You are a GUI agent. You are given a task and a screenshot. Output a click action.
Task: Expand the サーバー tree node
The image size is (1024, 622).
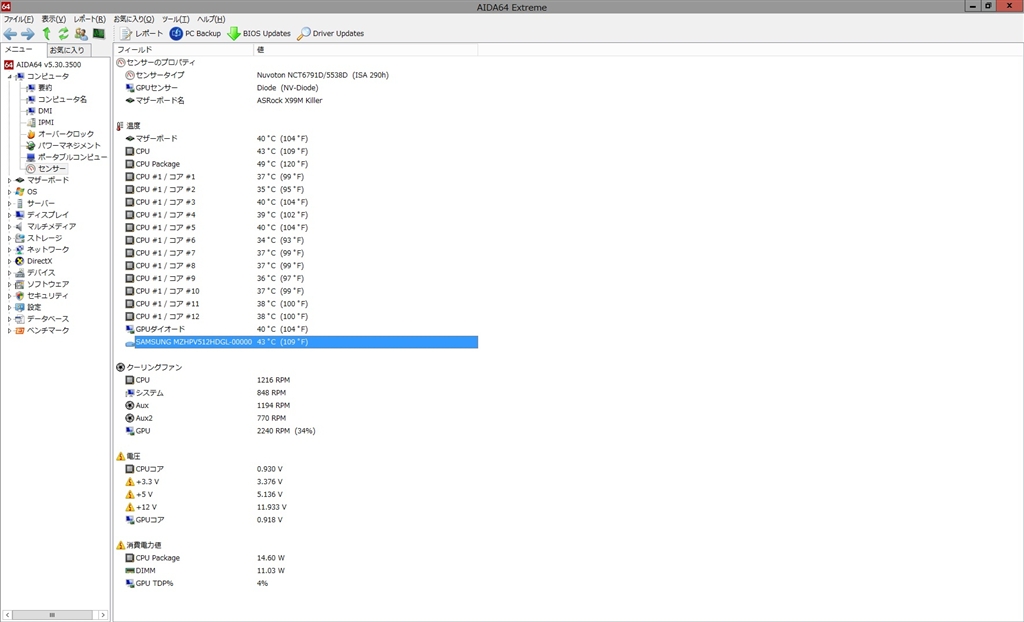pyautogui.click(x=9, y=204)
